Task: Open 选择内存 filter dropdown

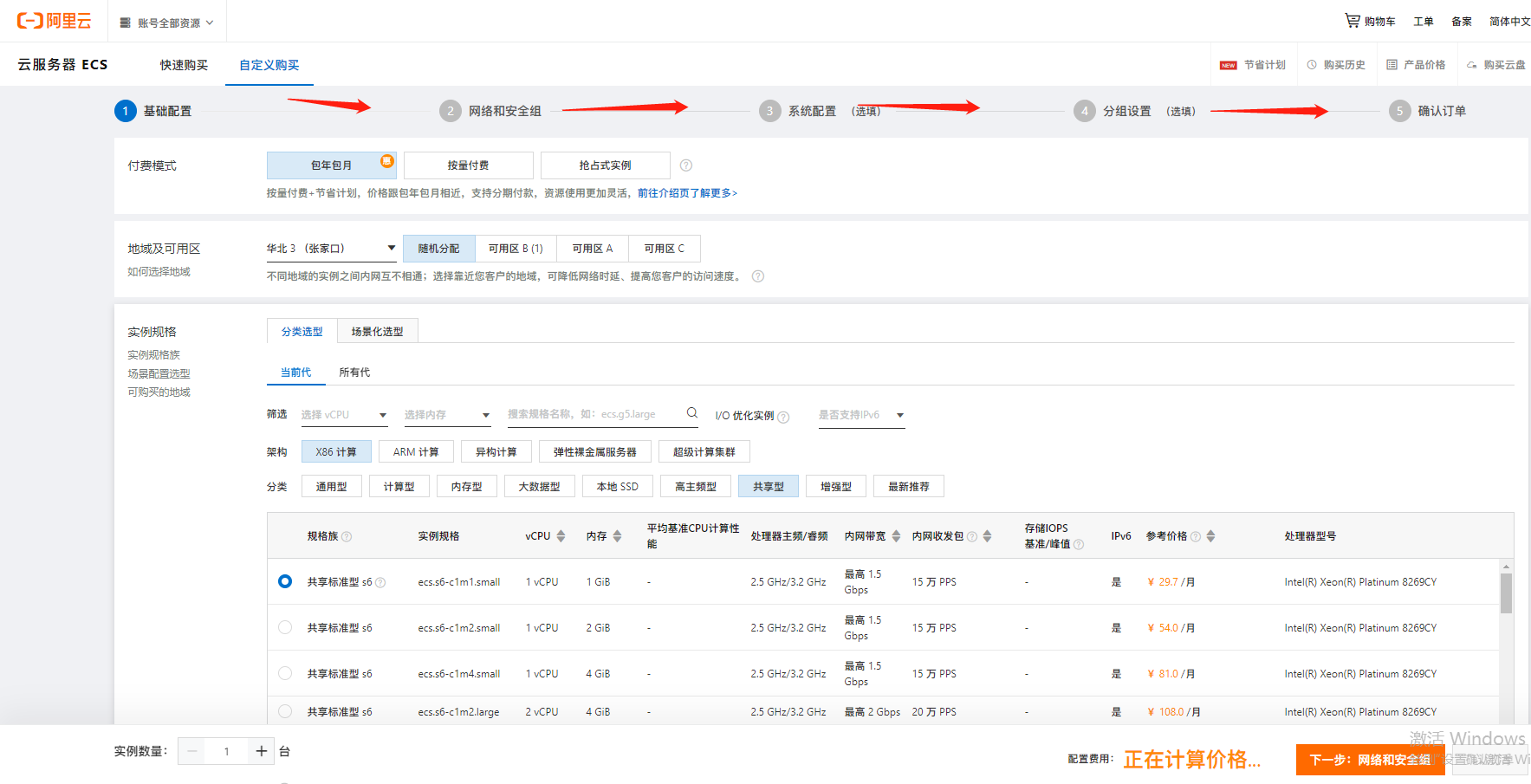Action: (x=447, y=415)
